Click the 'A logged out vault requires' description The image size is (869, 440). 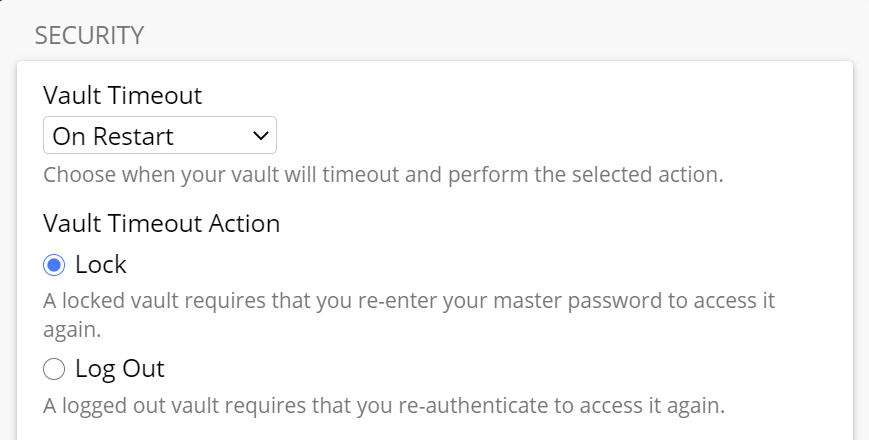383,406
